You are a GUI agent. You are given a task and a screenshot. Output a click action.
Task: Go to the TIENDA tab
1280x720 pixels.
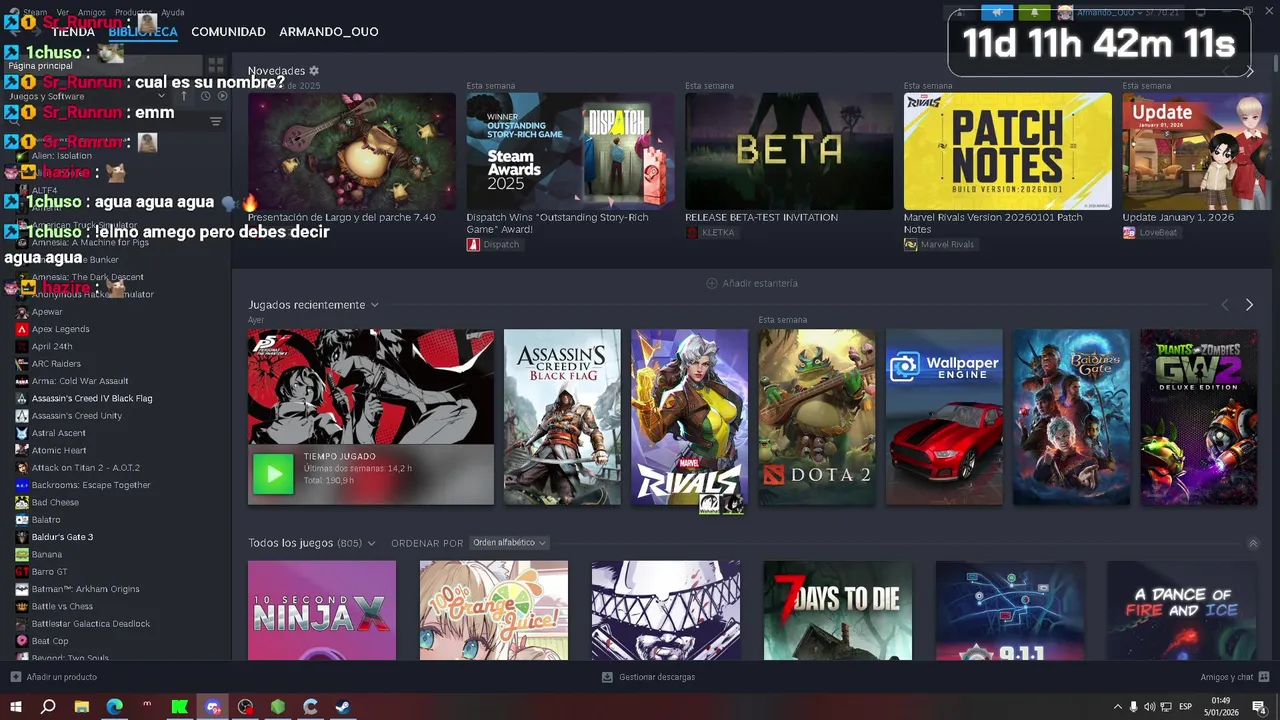point(73,32)
